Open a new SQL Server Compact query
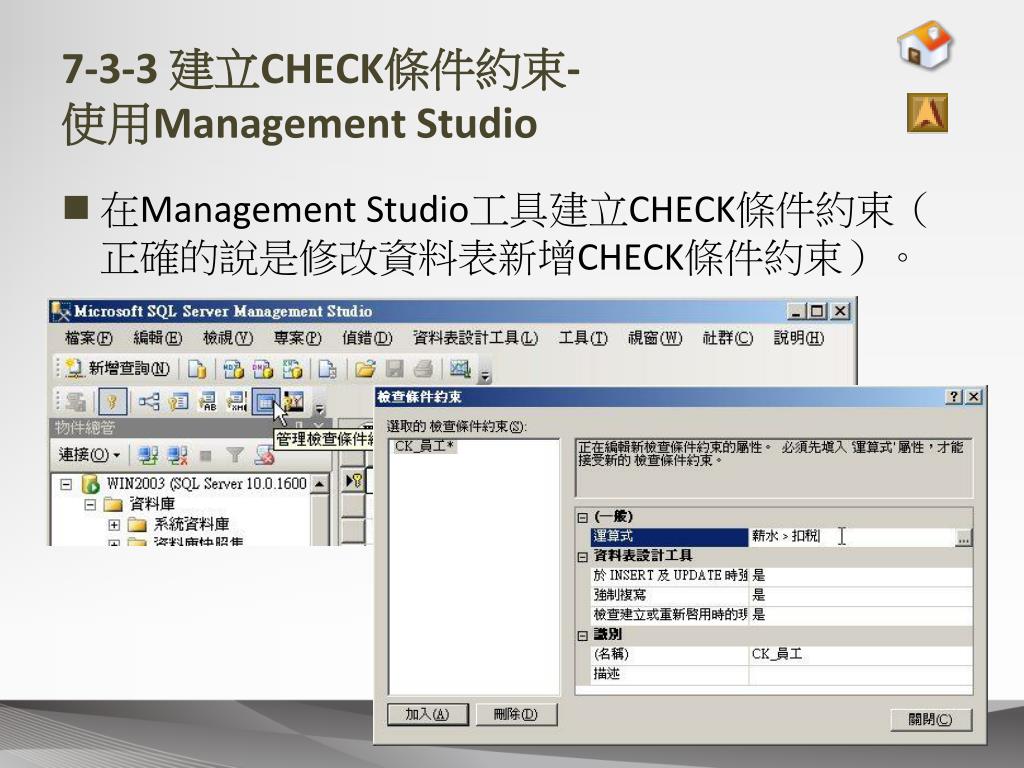The image size is (1024, 768). click(327, 369)
